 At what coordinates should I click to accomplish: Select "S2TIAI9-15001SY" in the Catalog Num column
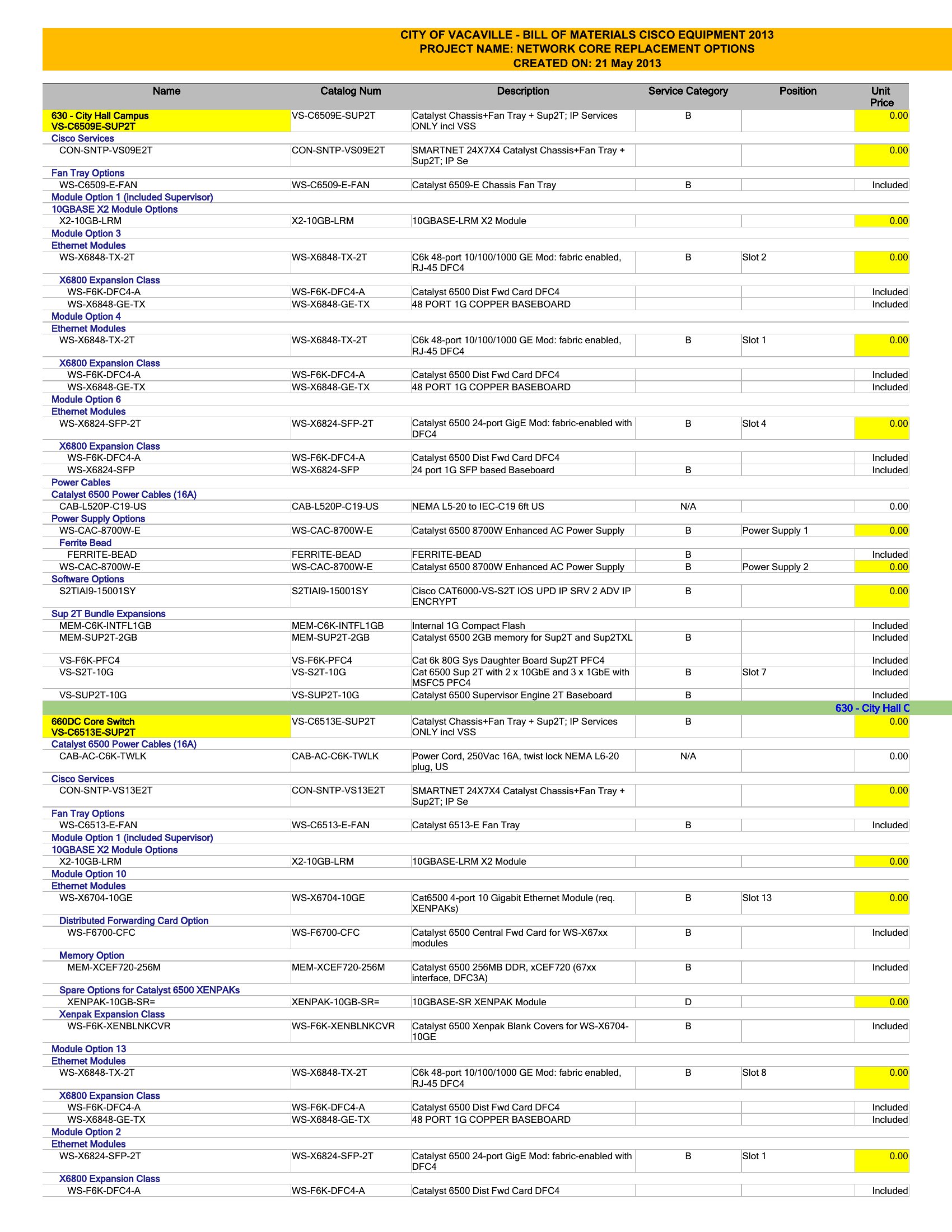pos(329,591)
